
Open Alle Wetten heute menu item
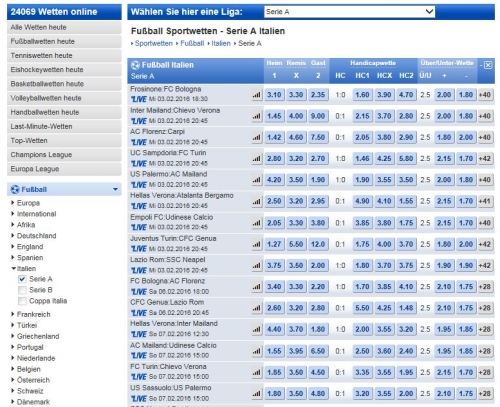tap(64, 27)
